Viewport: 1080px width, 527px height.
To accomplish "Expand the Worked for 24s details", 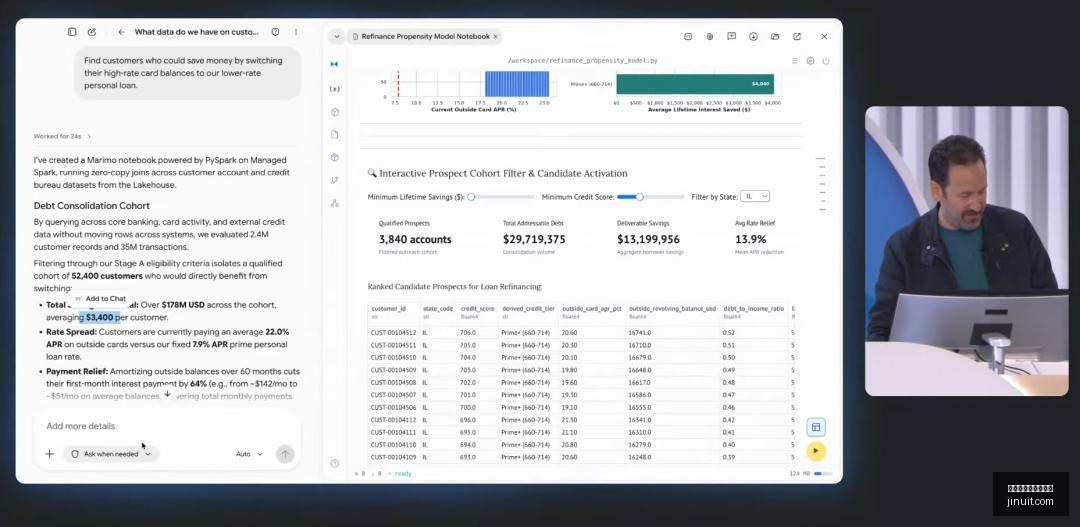I will coord(62,136).
